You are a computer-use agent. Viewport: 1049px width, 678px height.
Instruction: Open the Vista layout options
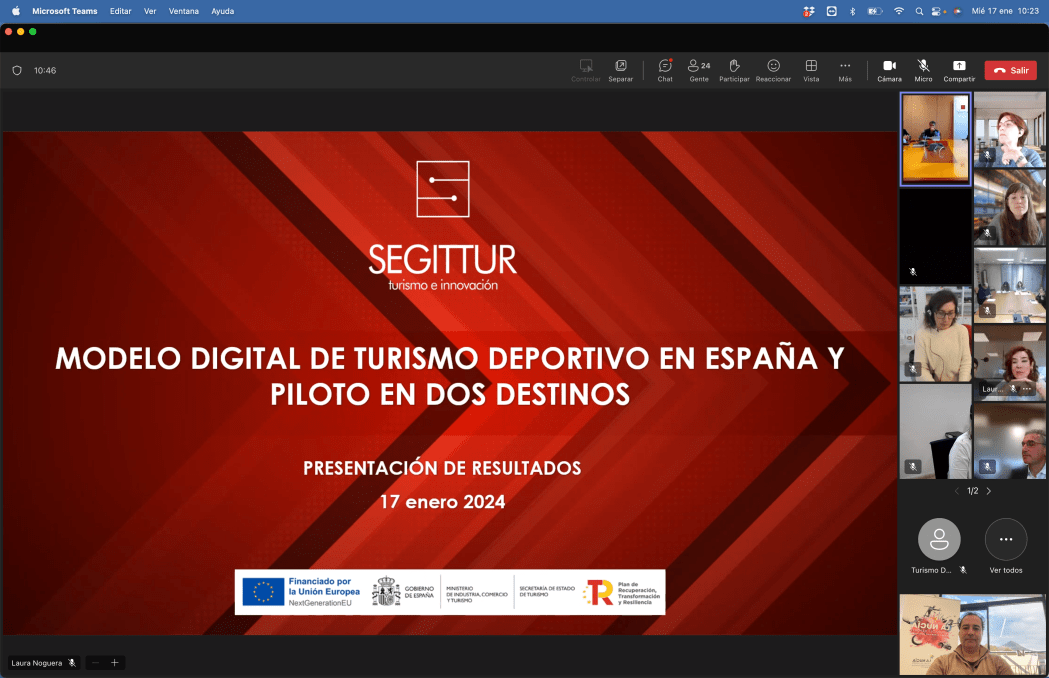point(811,66)
